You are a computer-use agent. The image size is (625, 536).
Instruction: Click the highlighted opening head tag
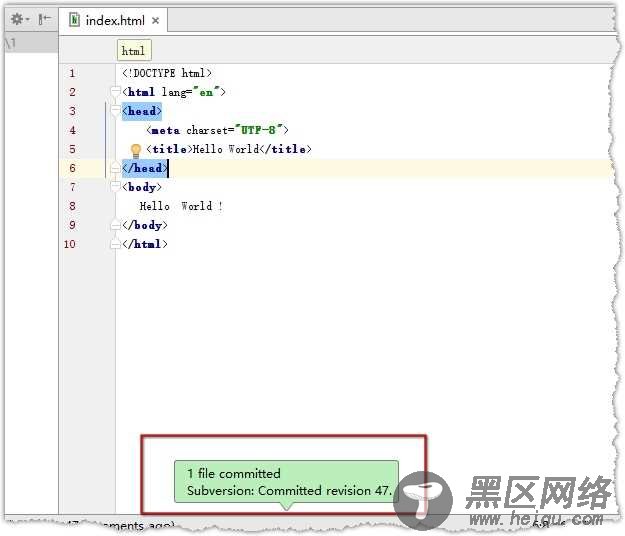tap(142, 111)
